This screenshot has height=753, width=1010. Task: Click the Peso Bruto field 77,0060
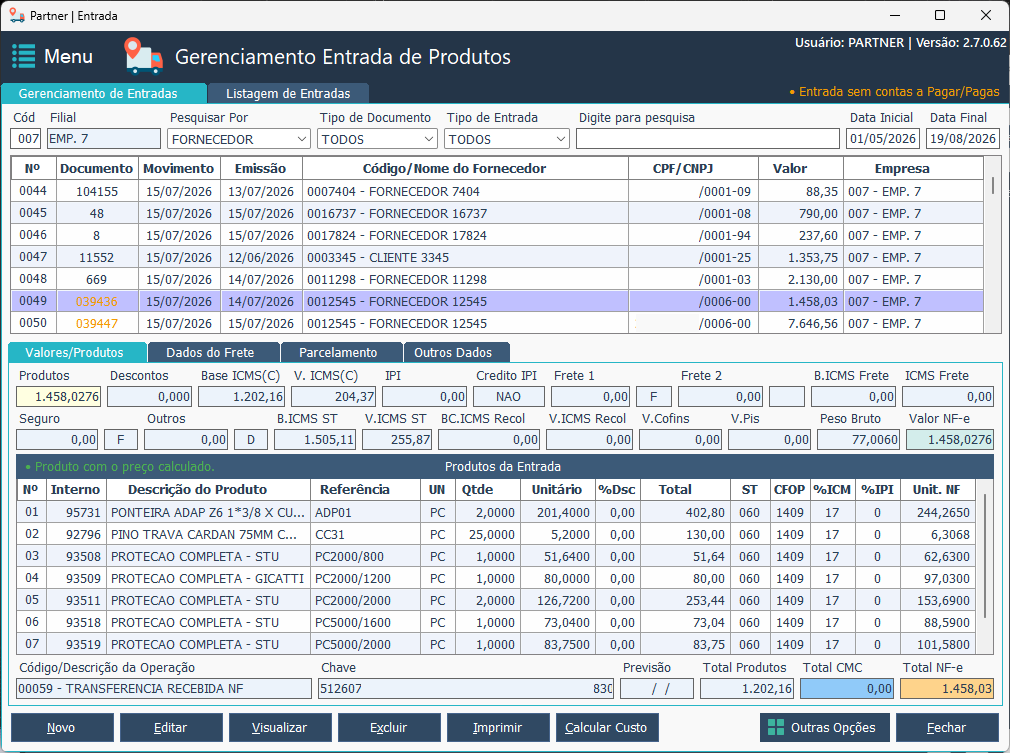point(858,440)
